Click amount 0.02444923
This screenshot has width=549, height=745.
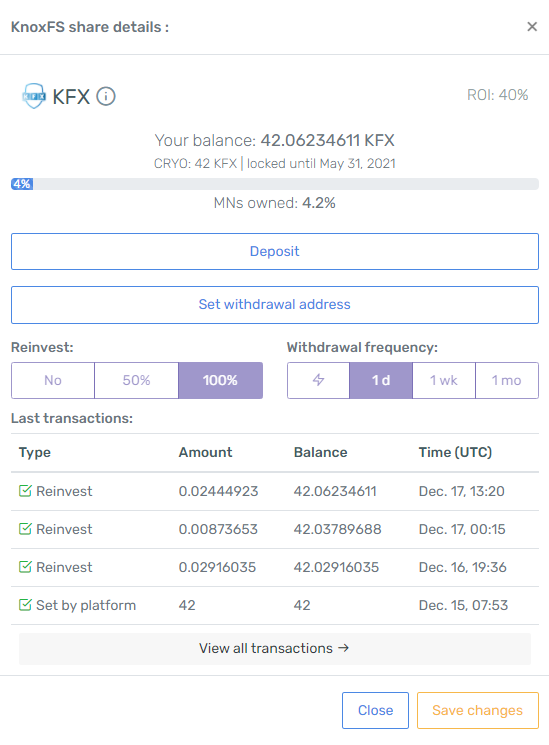(x=218, y=491)
